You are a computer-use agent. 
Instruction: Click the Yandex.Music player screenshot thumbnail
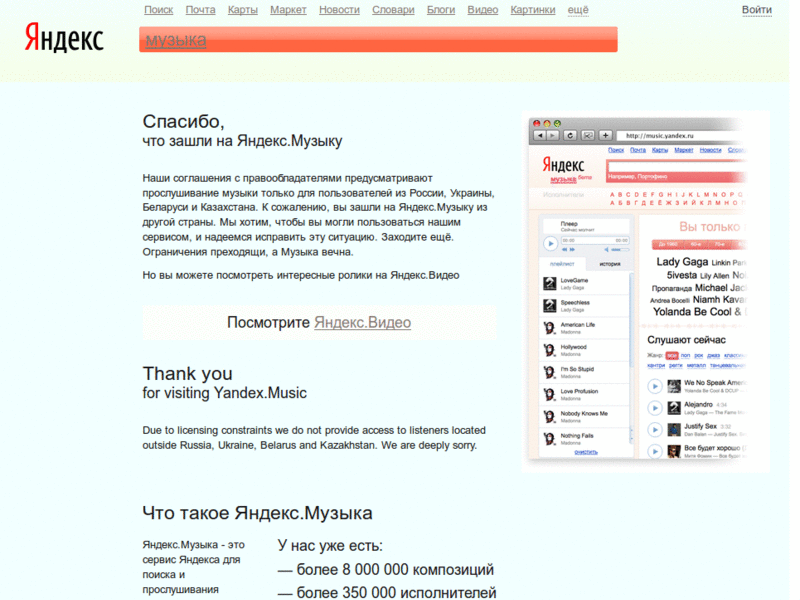point(645,291)
